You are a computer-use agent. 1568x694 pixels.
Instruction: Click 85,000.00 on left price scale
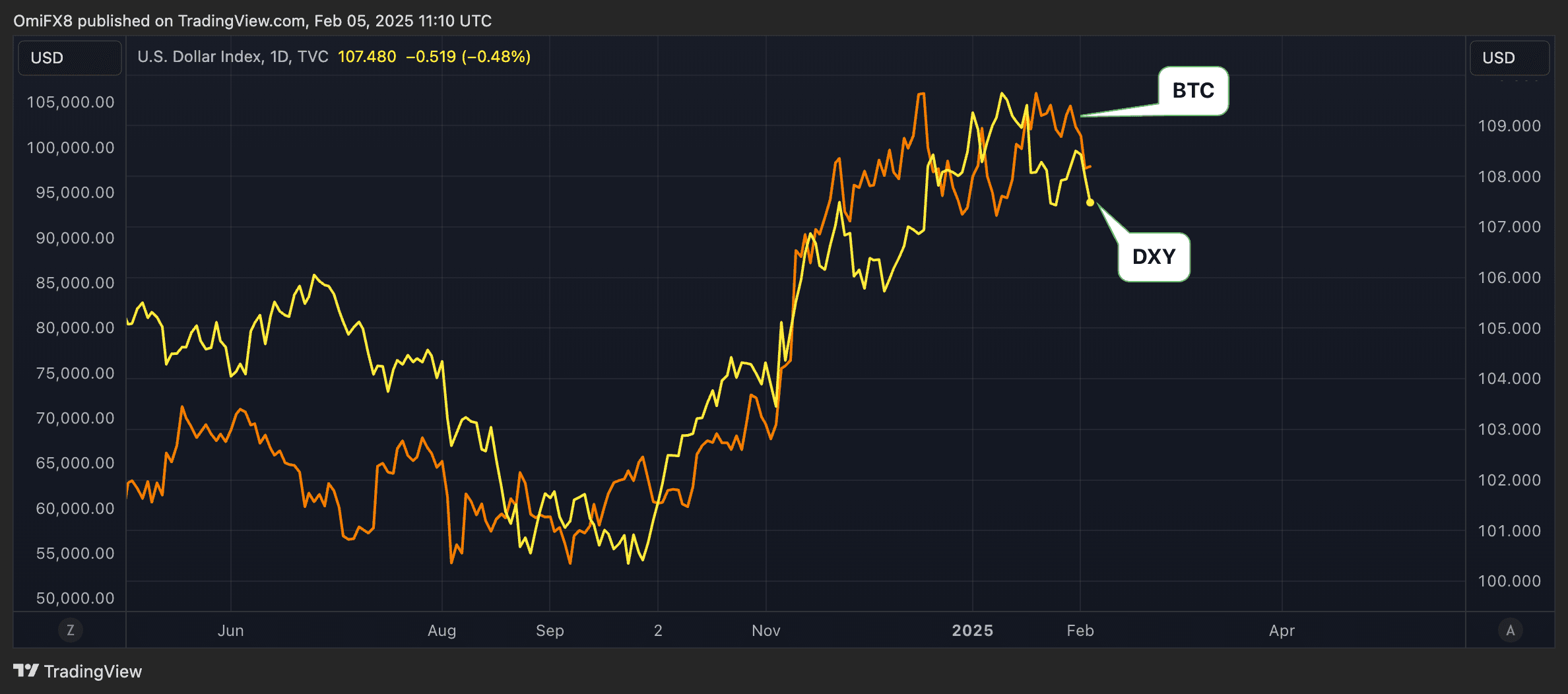coord(75,283)
